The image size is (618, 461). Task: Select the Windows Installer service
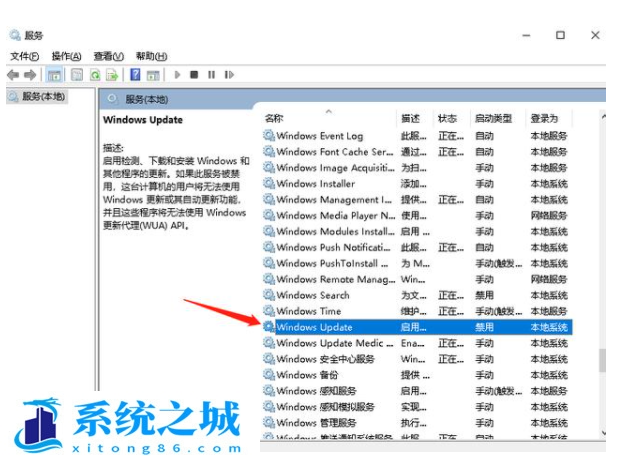coord(417,184)
